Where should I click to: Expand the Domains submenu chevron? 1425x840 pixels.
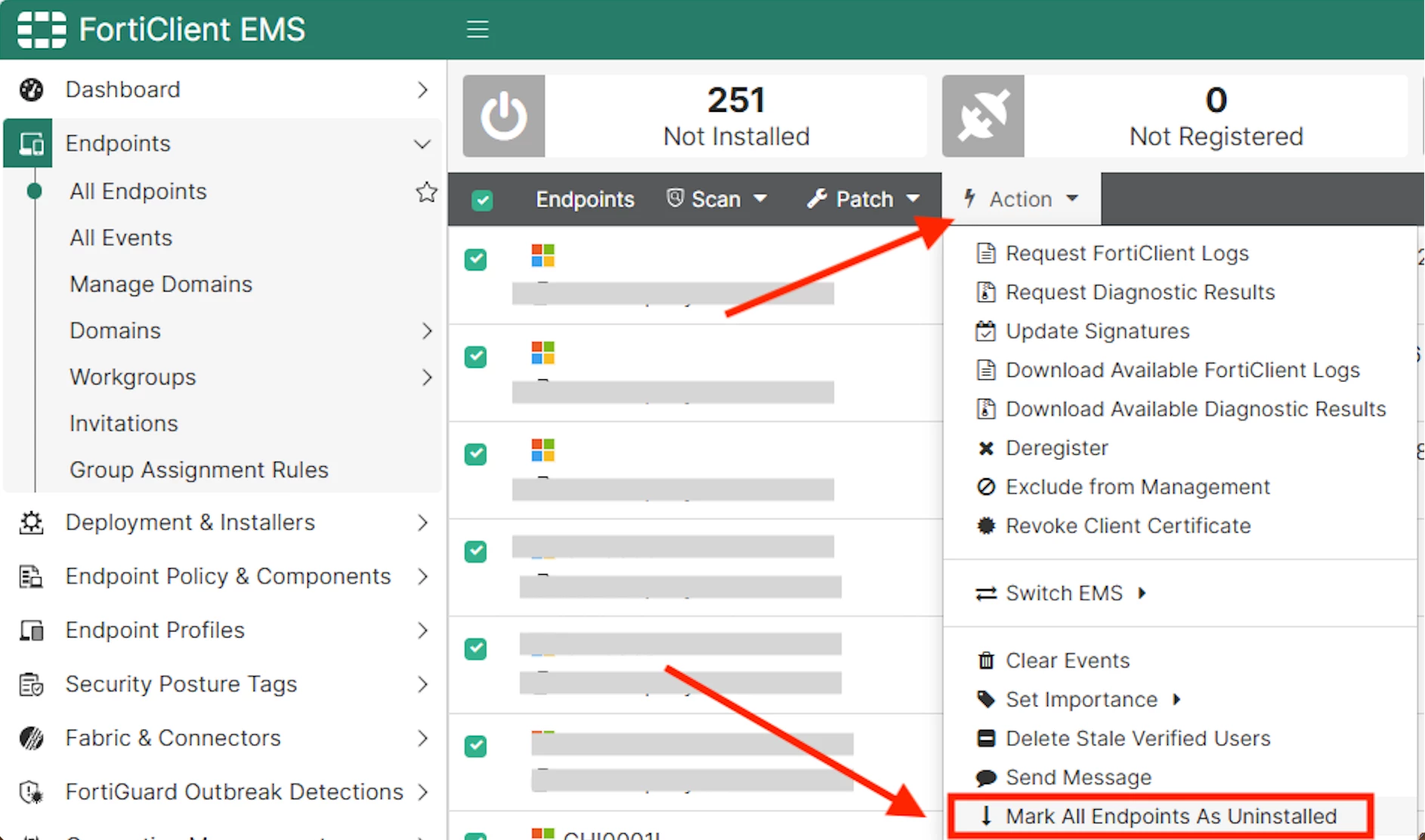(x=427, y=331)
